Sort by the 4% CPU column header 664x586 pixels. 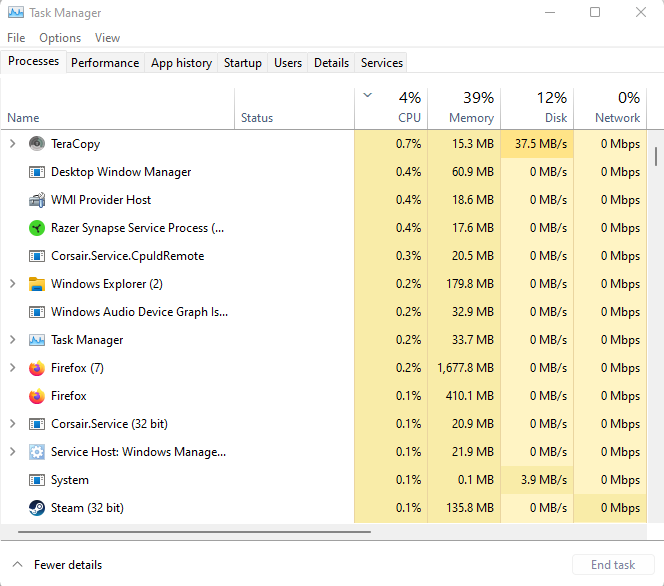[391, 109]
